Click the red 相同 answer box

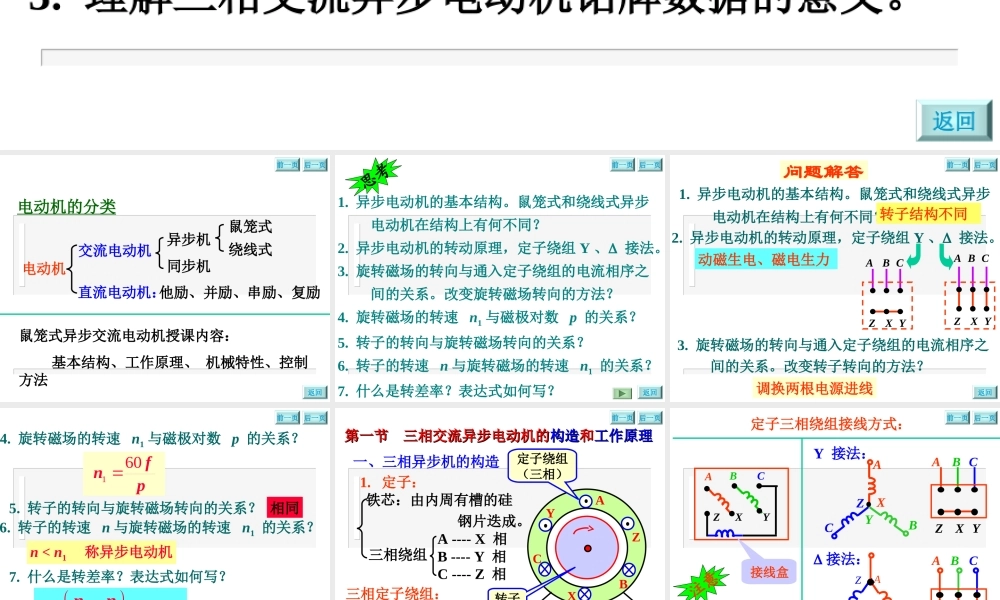pyautogui.click(x=284, y=507)
